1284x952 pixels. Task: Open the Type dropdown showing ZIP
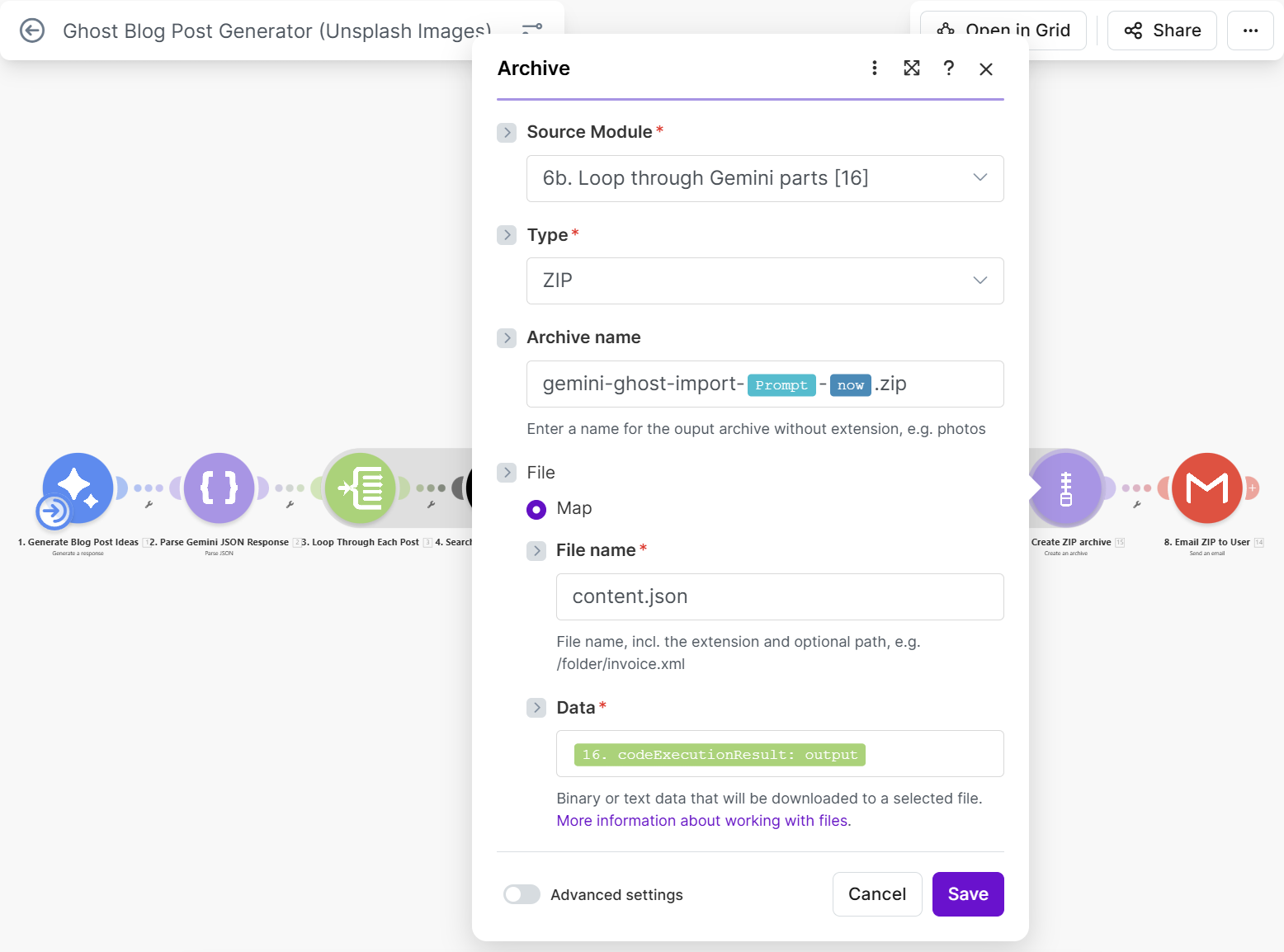pyautogui.click(x=764, y=280)
